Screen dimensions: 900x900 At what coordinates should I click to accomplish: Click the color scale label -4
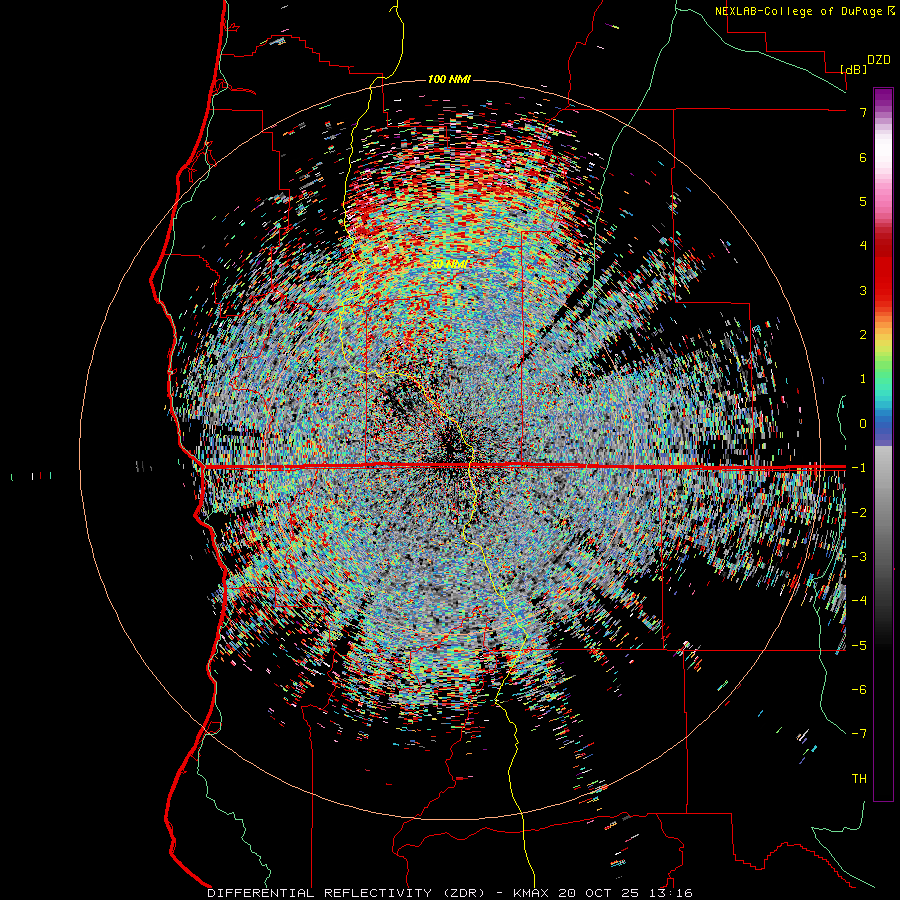click(x=859, y=600)
